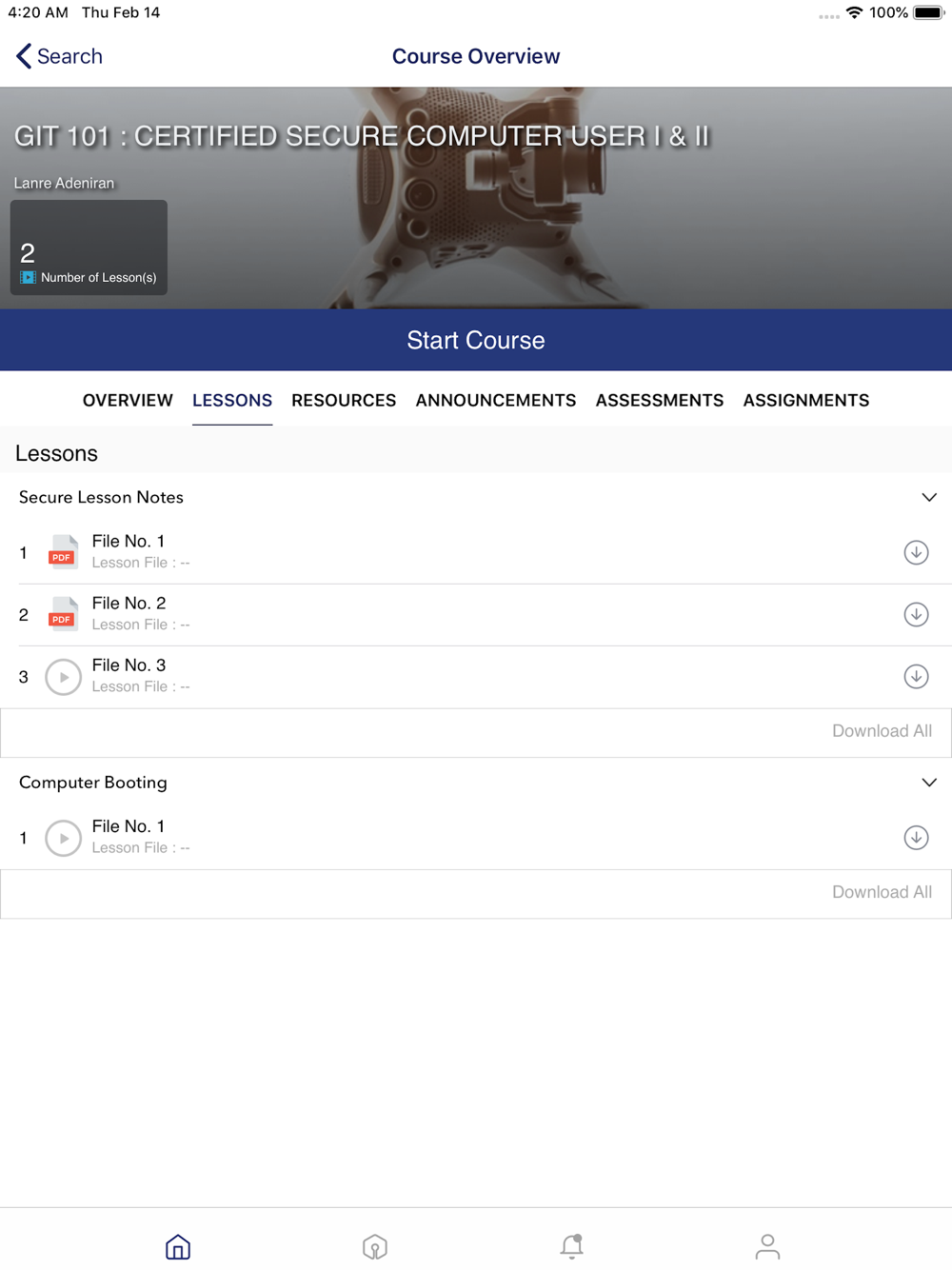The image size is (952, 1270).
Task: Download File No. 2 PDF lesson
Action: 916,614
